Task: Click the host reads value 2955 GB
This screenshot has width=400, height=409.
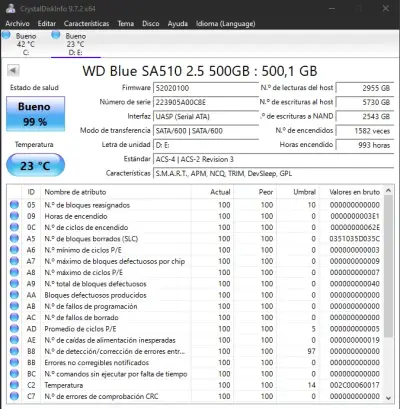Action: (x=365, y=88)
